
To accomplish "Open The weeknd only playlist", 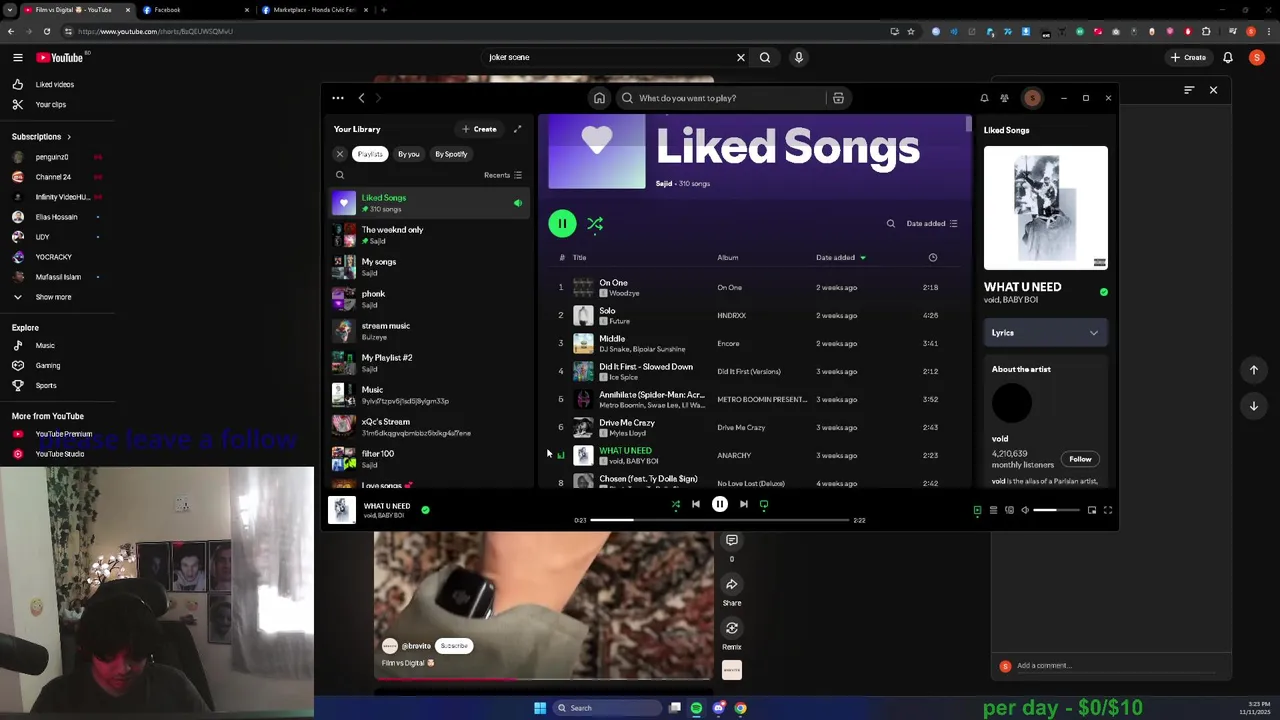I will 430,235.
